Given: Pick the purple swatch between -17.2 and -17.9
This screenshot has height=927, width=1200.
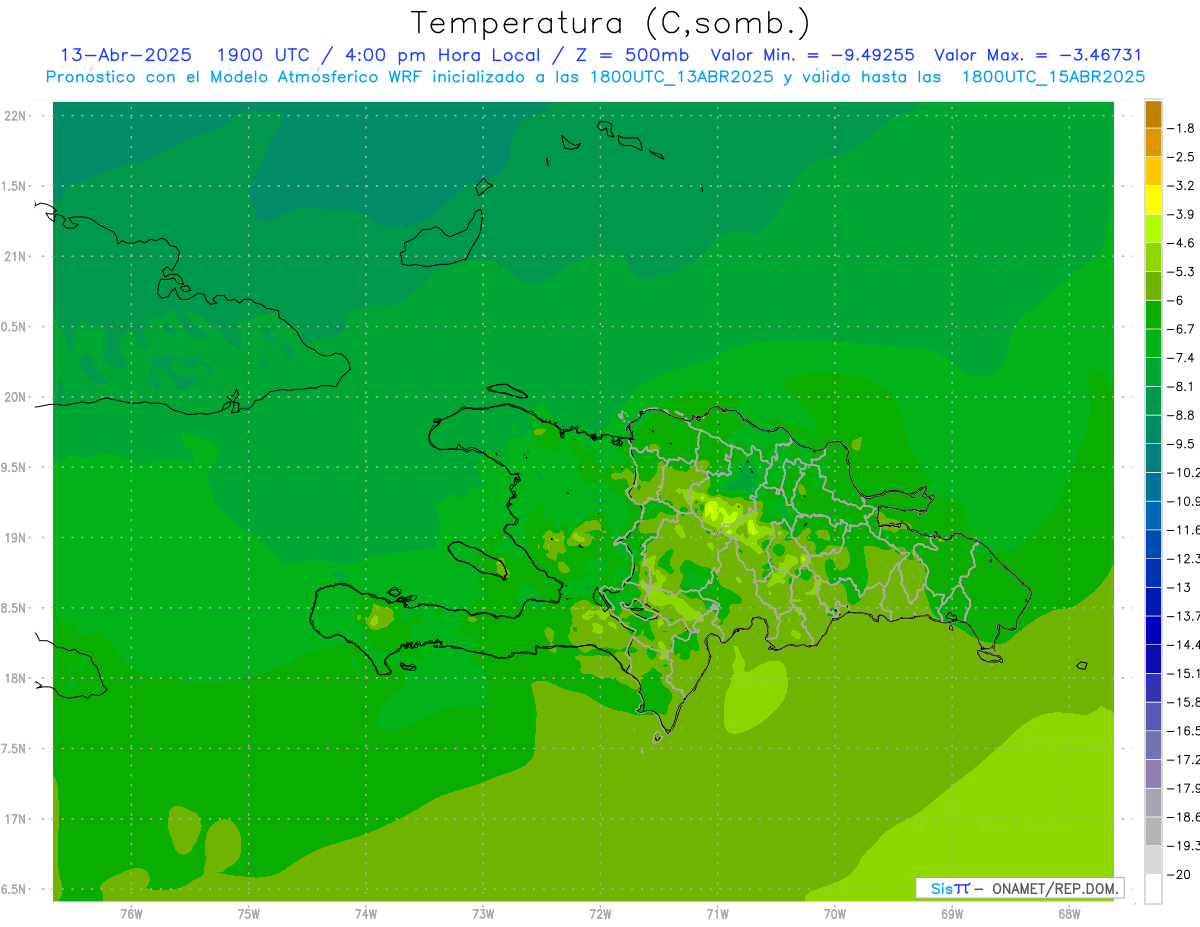Looking at the screenshot, I should (1153, 773).
